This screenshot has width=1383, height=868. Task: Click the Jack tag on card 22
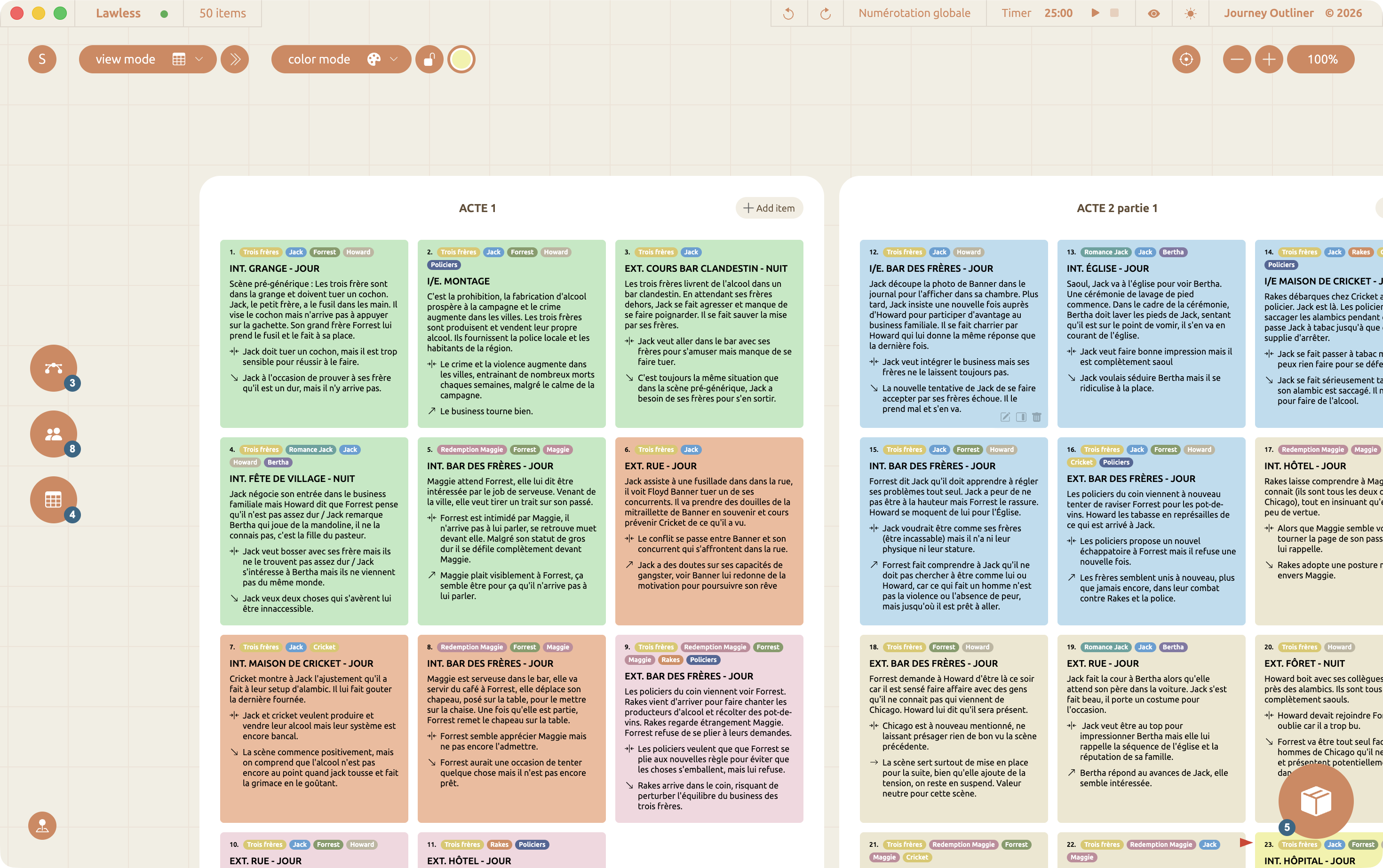coord(1209,844)
